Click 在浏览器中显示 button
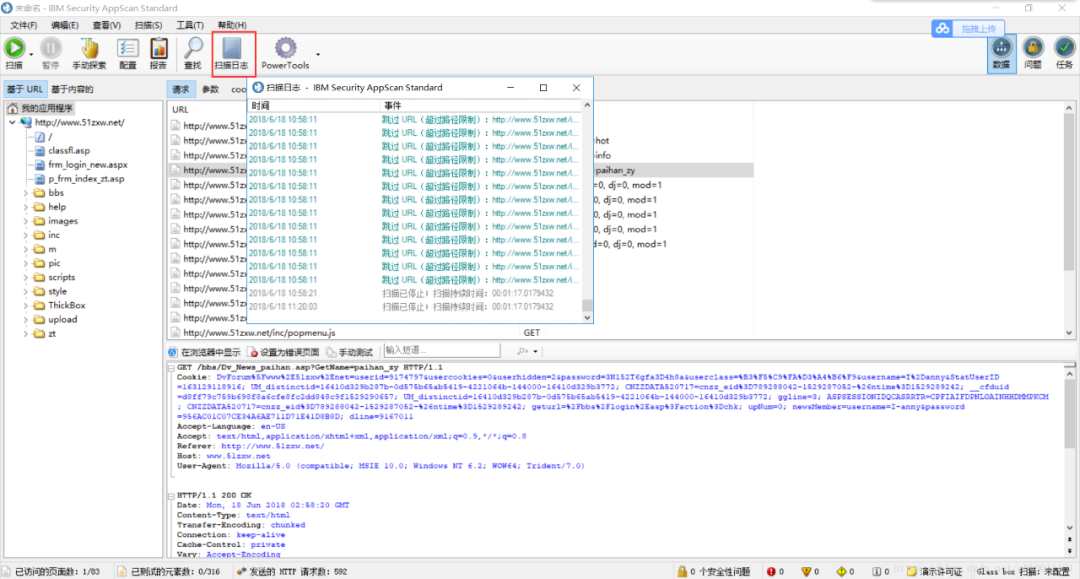This screenshot has height=579, width=1080. coord(205,352)
